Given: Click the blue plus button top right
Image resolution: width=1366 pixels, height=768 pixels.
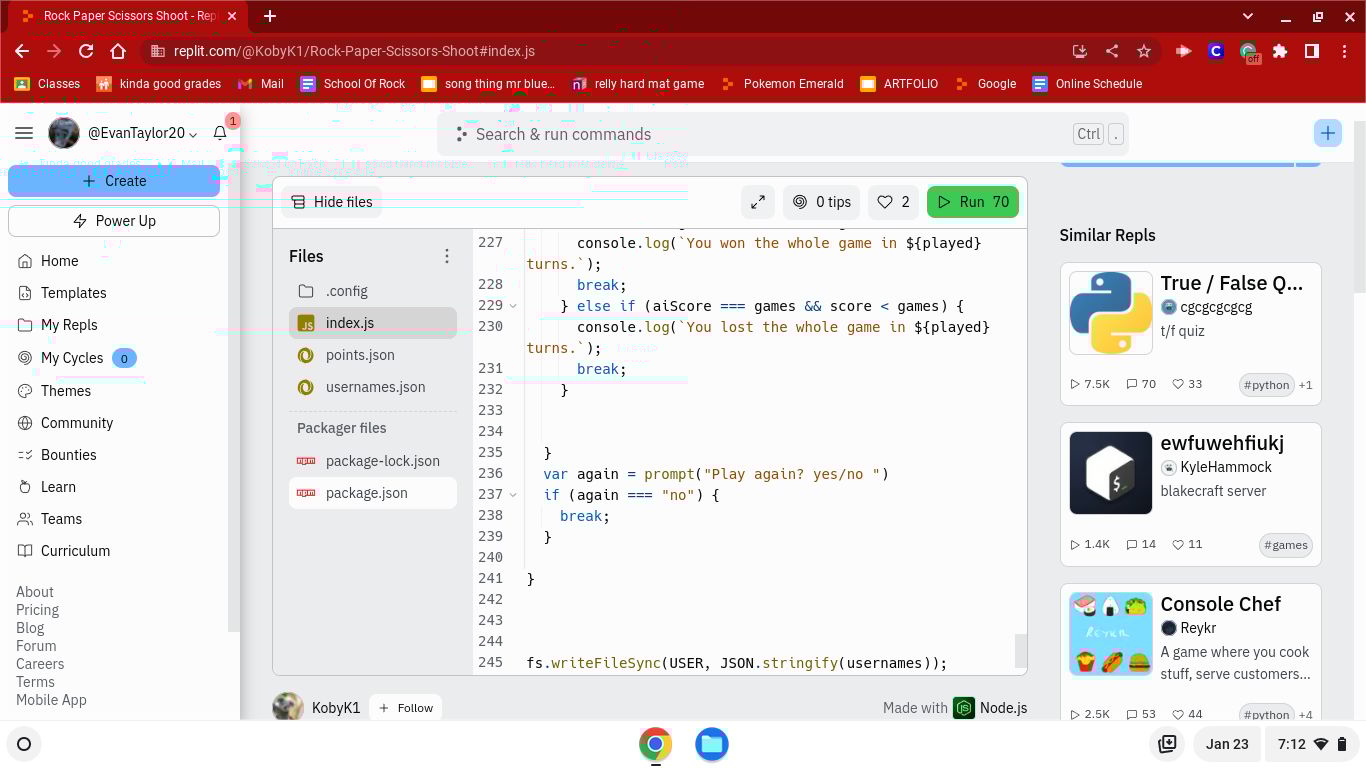Looking at the screenshot, I should pos(1327,133).
